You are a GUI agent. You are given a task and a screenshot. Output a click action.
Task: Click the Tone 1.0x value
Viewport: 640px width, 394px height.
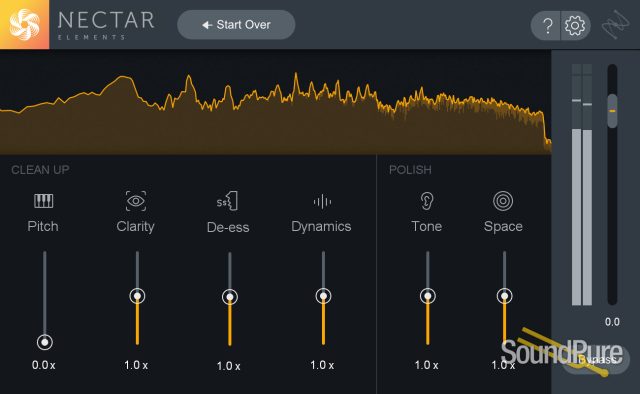pos(427,365)
